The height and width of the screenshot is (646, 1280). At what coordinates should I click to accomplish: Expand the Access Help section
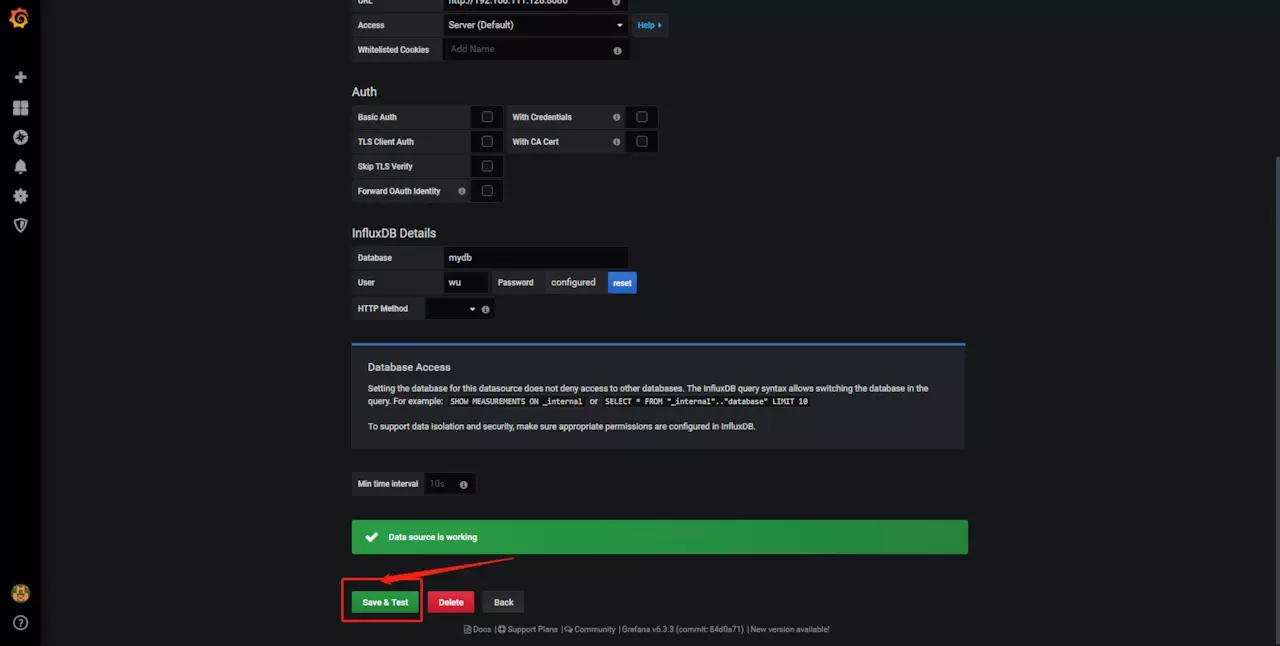[650, 25]
